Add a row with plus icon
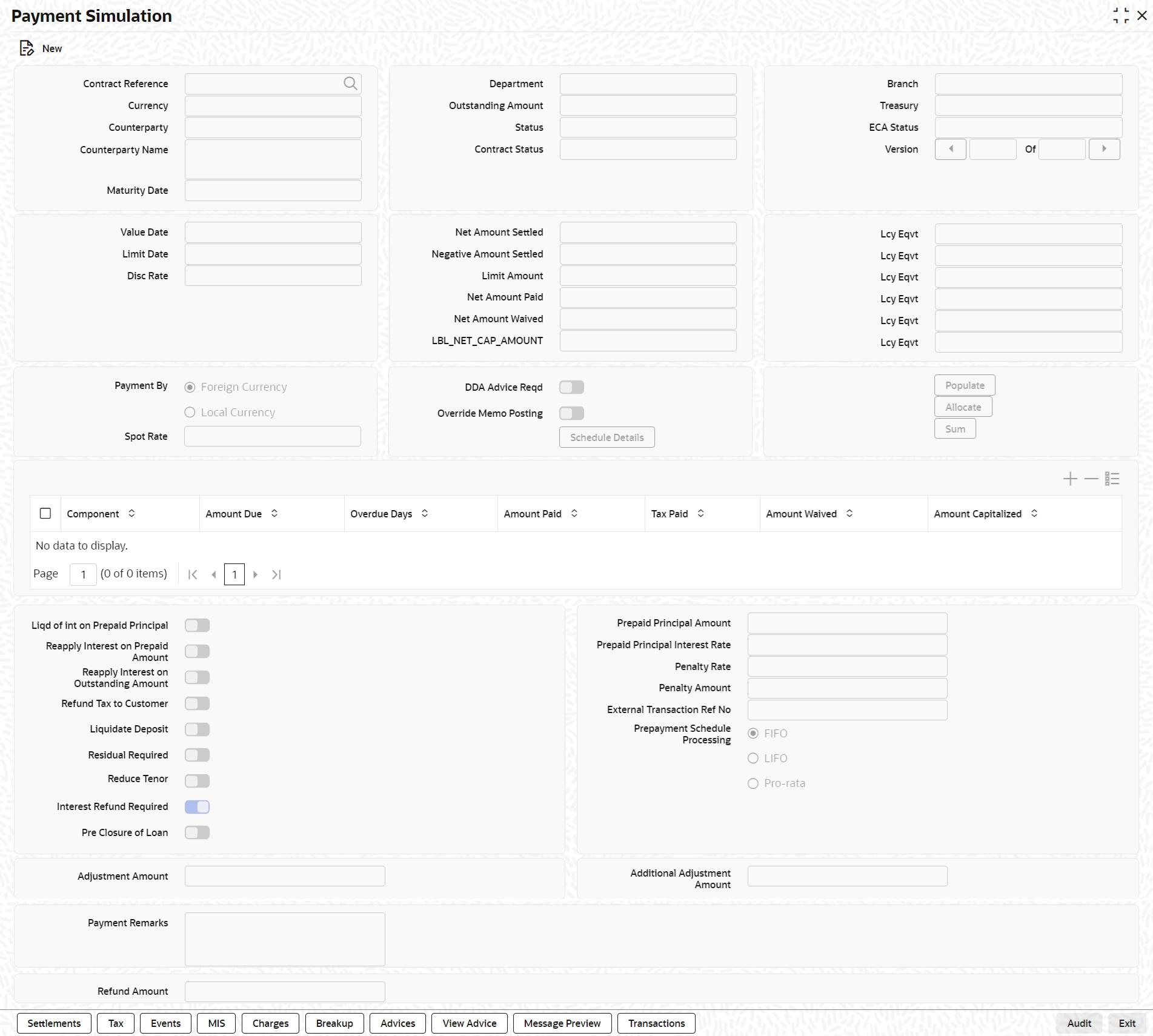Viewport: 1153px width, 1036px height. (x=1070, y=479)
